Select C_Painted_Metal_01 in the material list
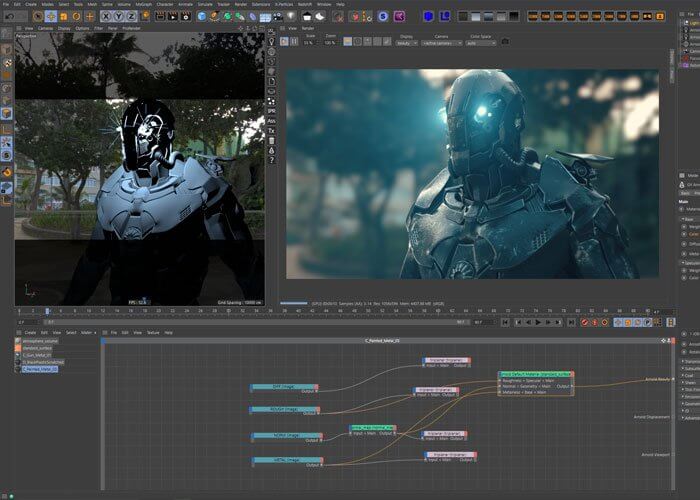The height and width of the screenshot is (500, 700). click(x=42, y=369)
